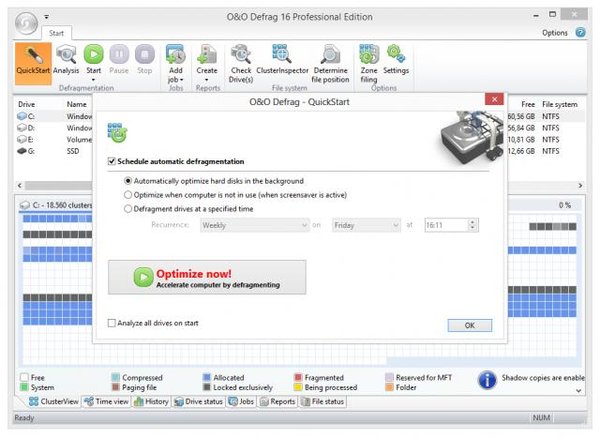Click the hard disk image in QuickStart dialog
Screen dimensions: 600x438
[x=472, y=137]
